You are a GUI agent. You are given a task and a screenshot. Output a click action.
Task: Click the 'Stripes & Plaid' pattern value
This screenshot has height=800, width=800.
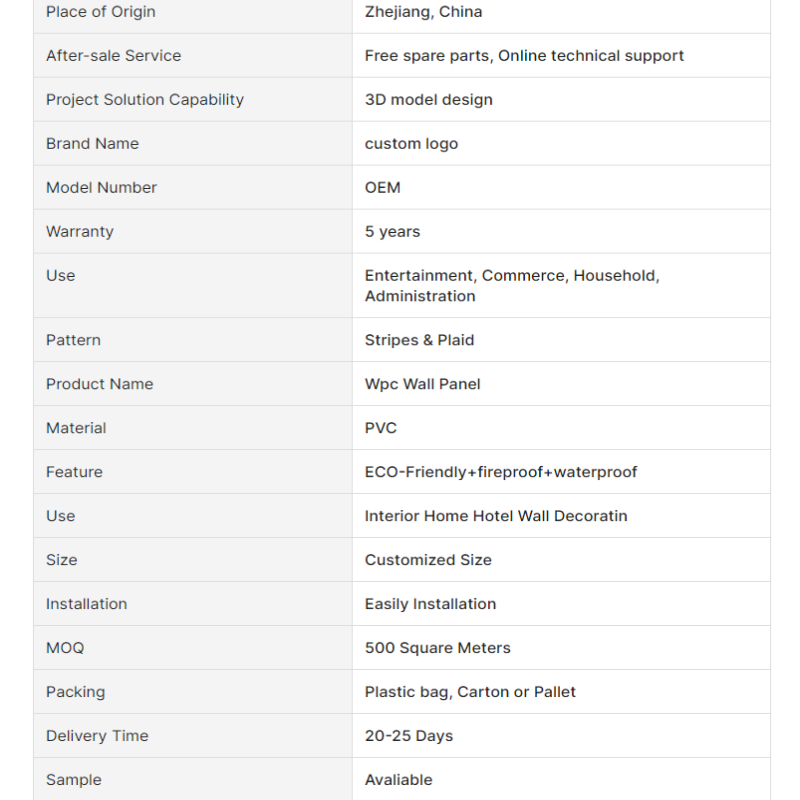click(419, 340)
